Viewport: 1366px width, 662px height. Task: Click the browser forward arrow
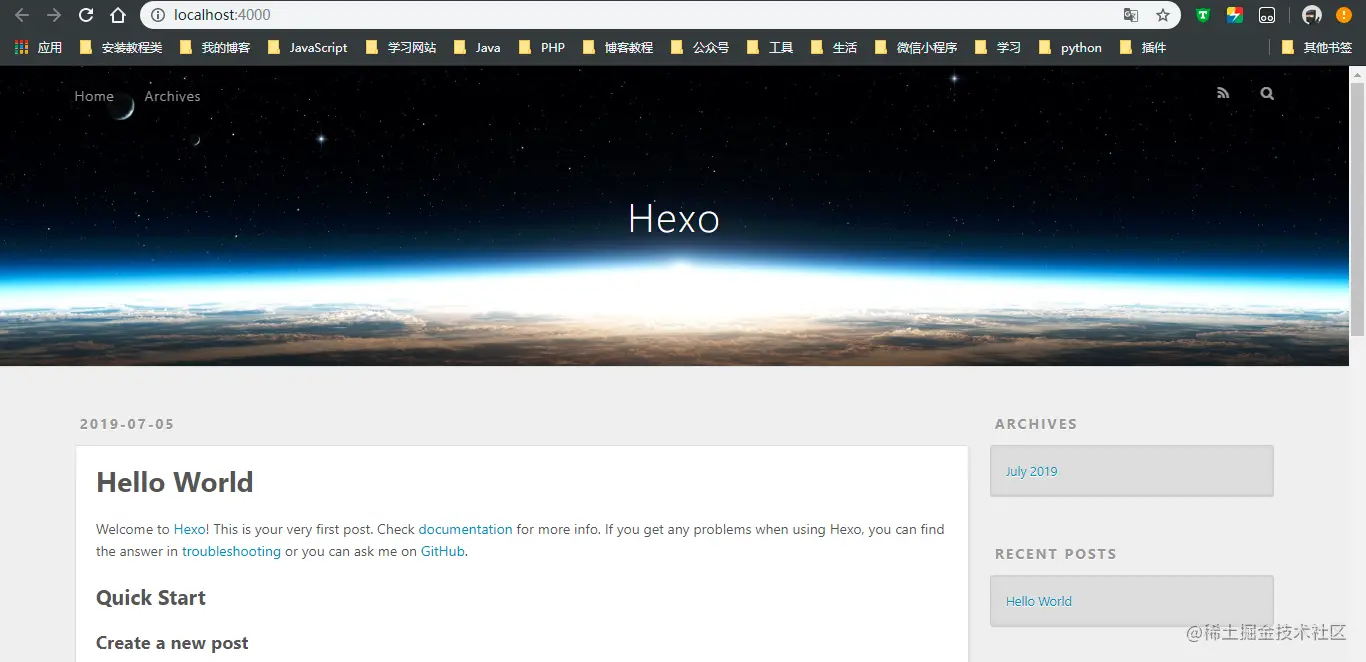(x=54, y=15)
